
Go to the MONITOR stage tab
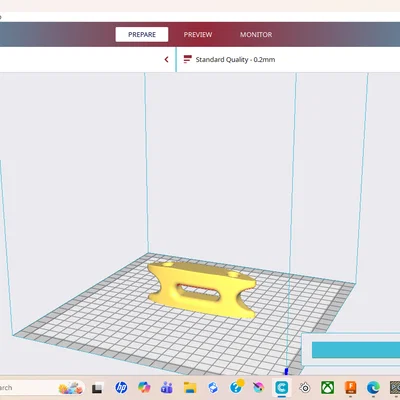coord(256,35)
